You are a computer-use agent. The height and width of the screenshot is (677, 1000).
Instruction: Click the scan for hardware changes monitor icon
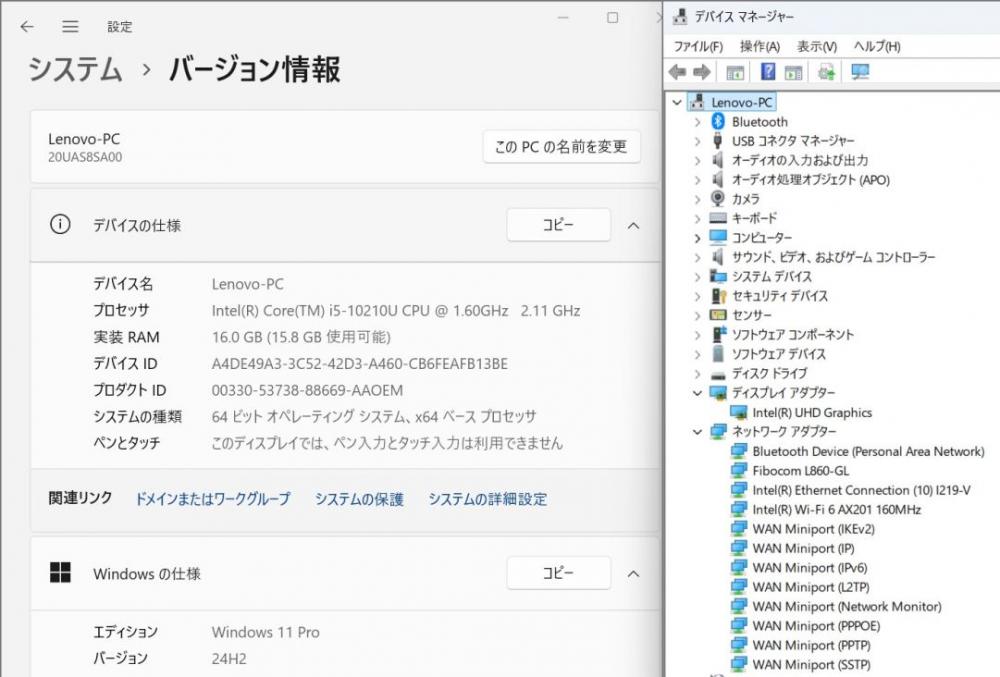pyautogui.click(x=860, y=72)
